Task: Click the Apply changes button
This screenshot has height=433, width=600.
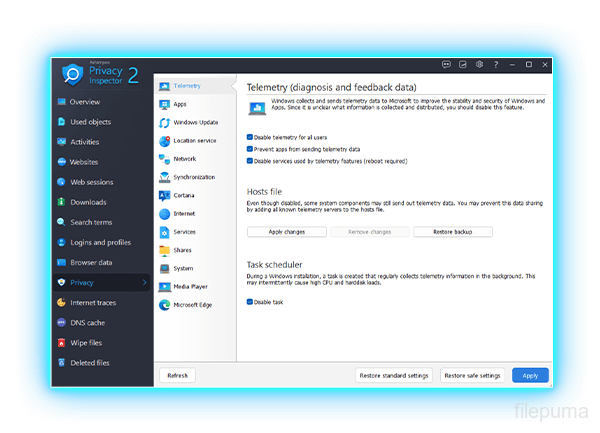Action: point(287,232)
